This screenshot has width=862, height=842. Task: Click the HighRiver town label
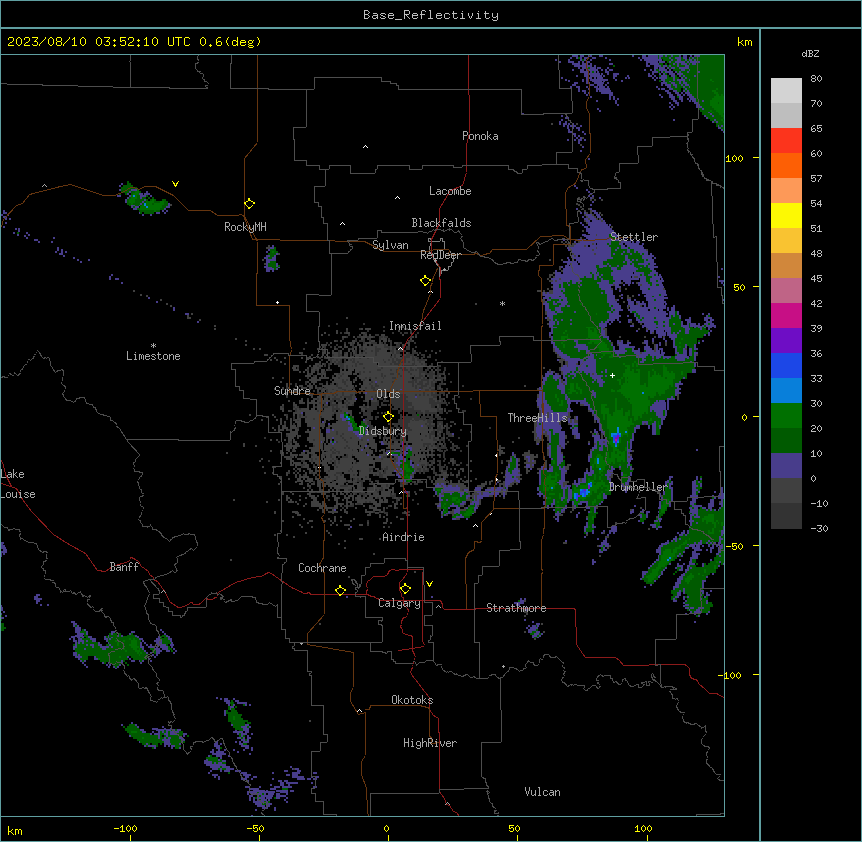(429, 743)
